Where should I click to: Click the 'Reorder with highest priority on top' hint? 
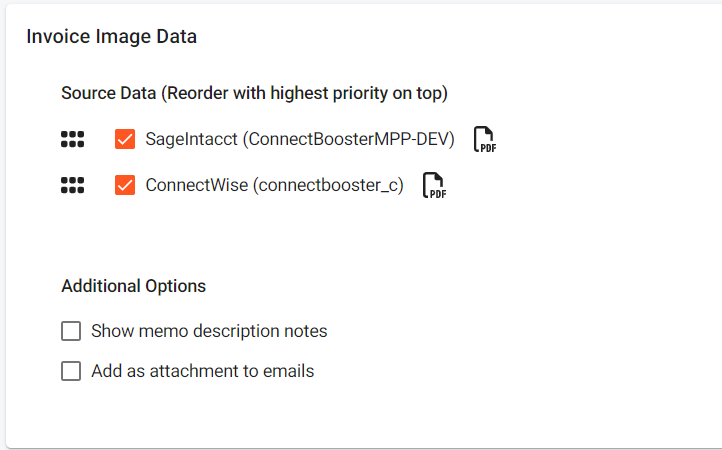(x=305, y=94)
